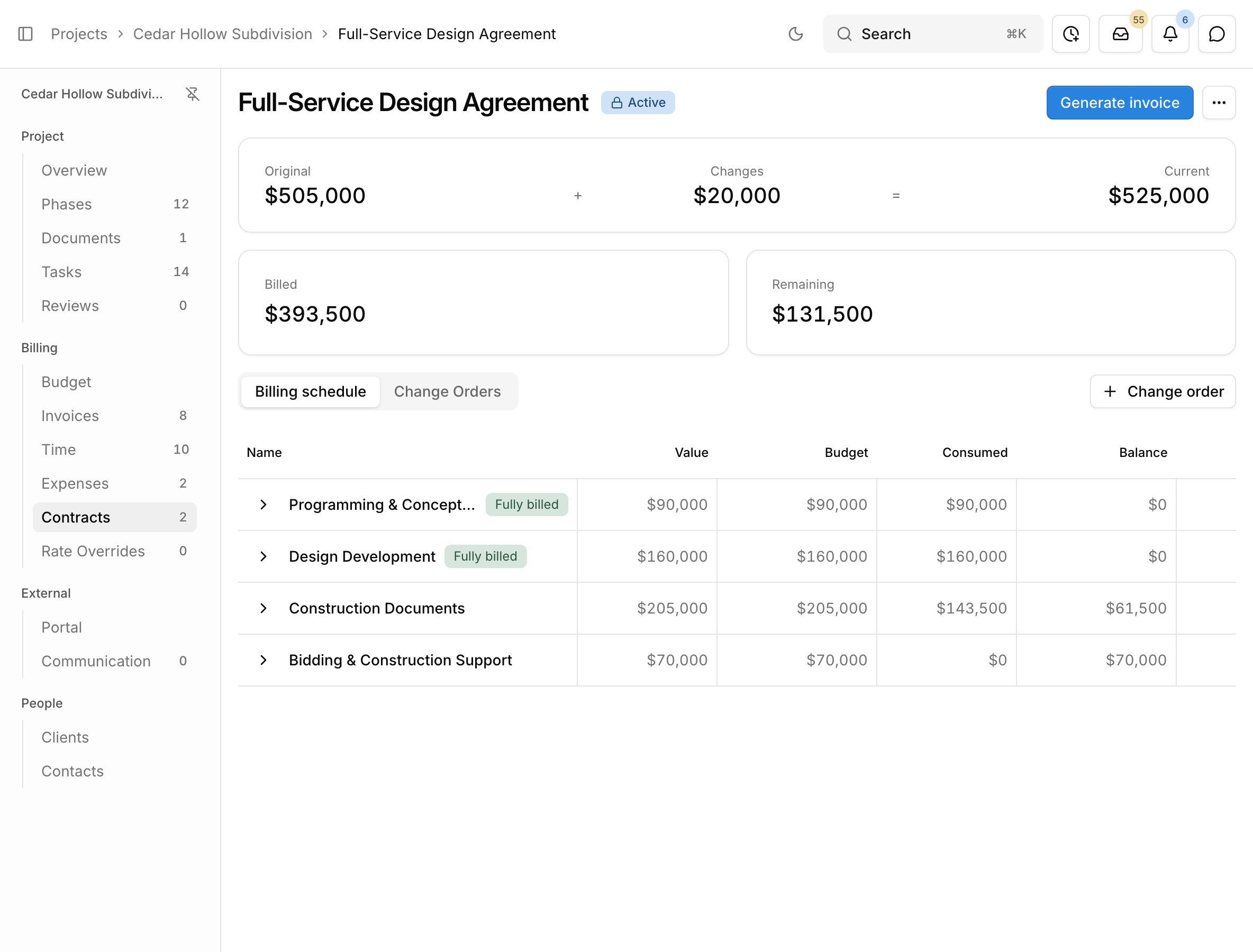Go to Projects breadcrumb
The image size is (1253, 952).
[x=79, y=34]
